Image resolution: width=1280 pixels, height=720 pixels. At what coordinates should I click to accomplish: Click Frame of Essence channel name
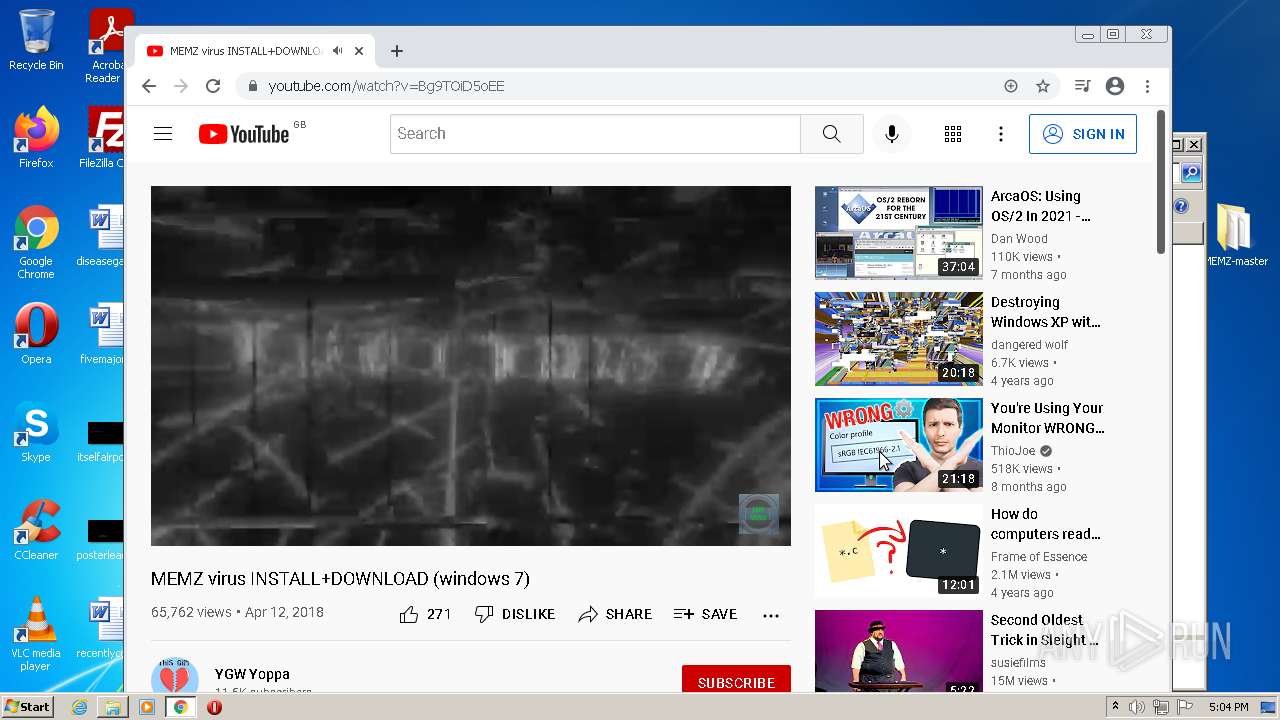coord(1039,557)
